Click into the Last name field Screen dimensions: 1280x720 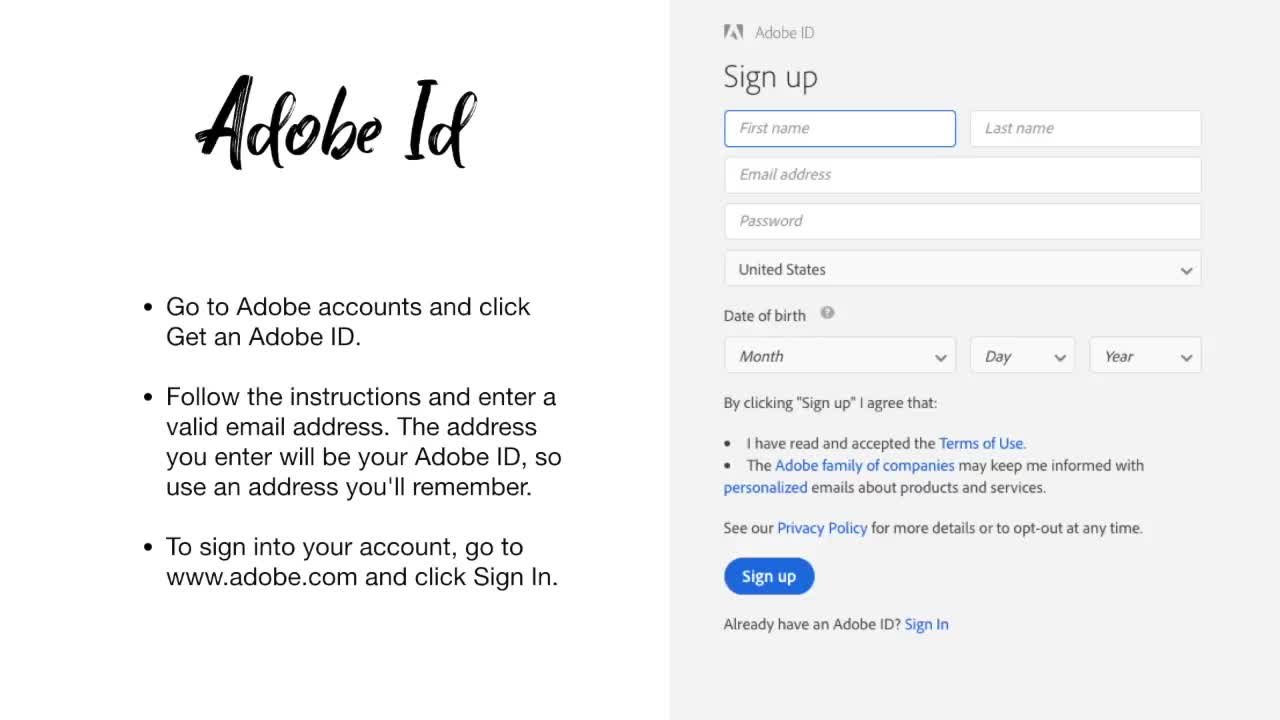[1085, 128]
